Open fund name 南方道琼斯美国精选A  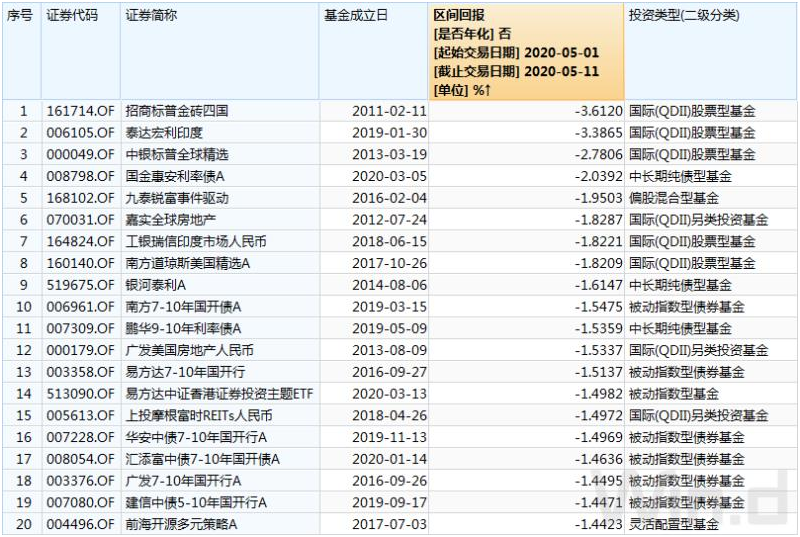pyautogui.click(x=188, y=264)
